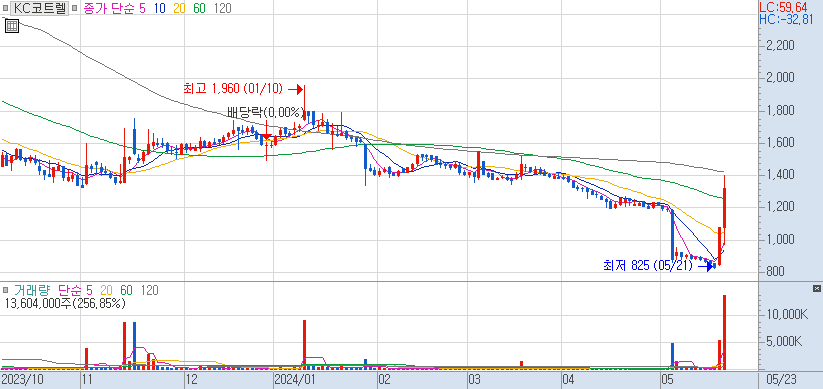
Task: Click the 1,800 price axis label
Action: [x=779, y=111]
